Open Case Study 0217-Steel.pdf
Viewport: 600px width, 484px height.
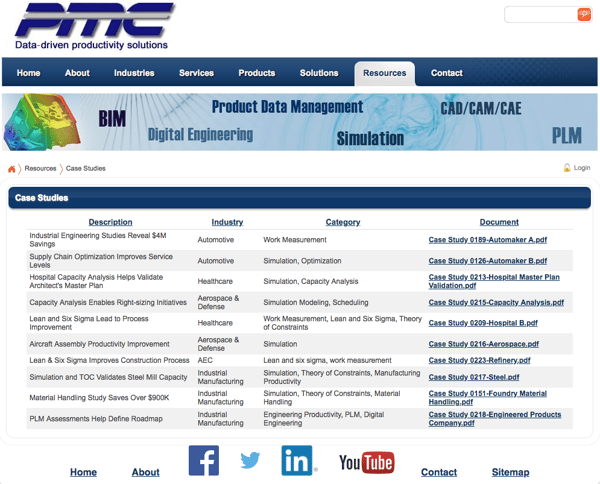click(x=474, y=377)
